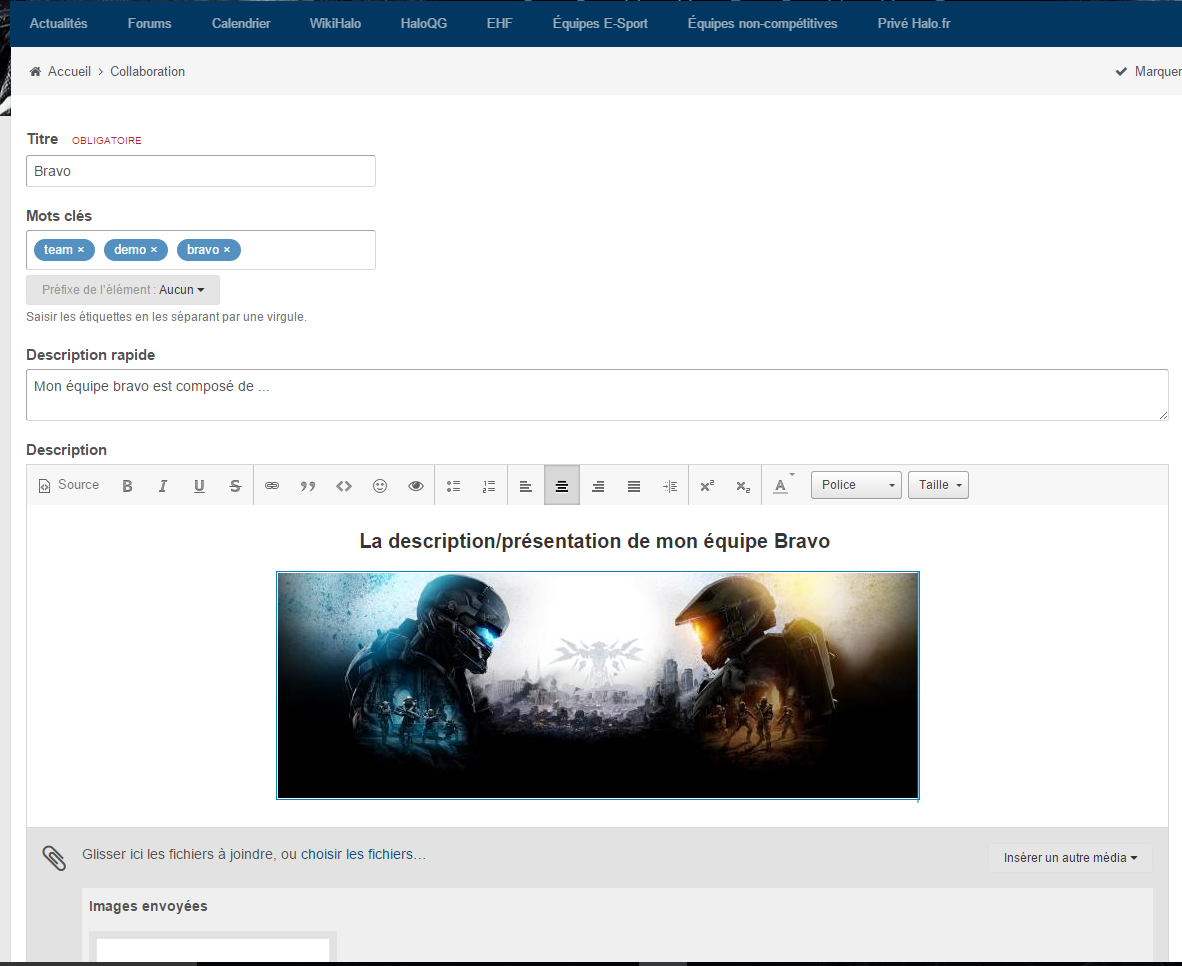The height and width of the screenshot is (966, 1182).
Task: Apply bold formatting
Action: 127,486
